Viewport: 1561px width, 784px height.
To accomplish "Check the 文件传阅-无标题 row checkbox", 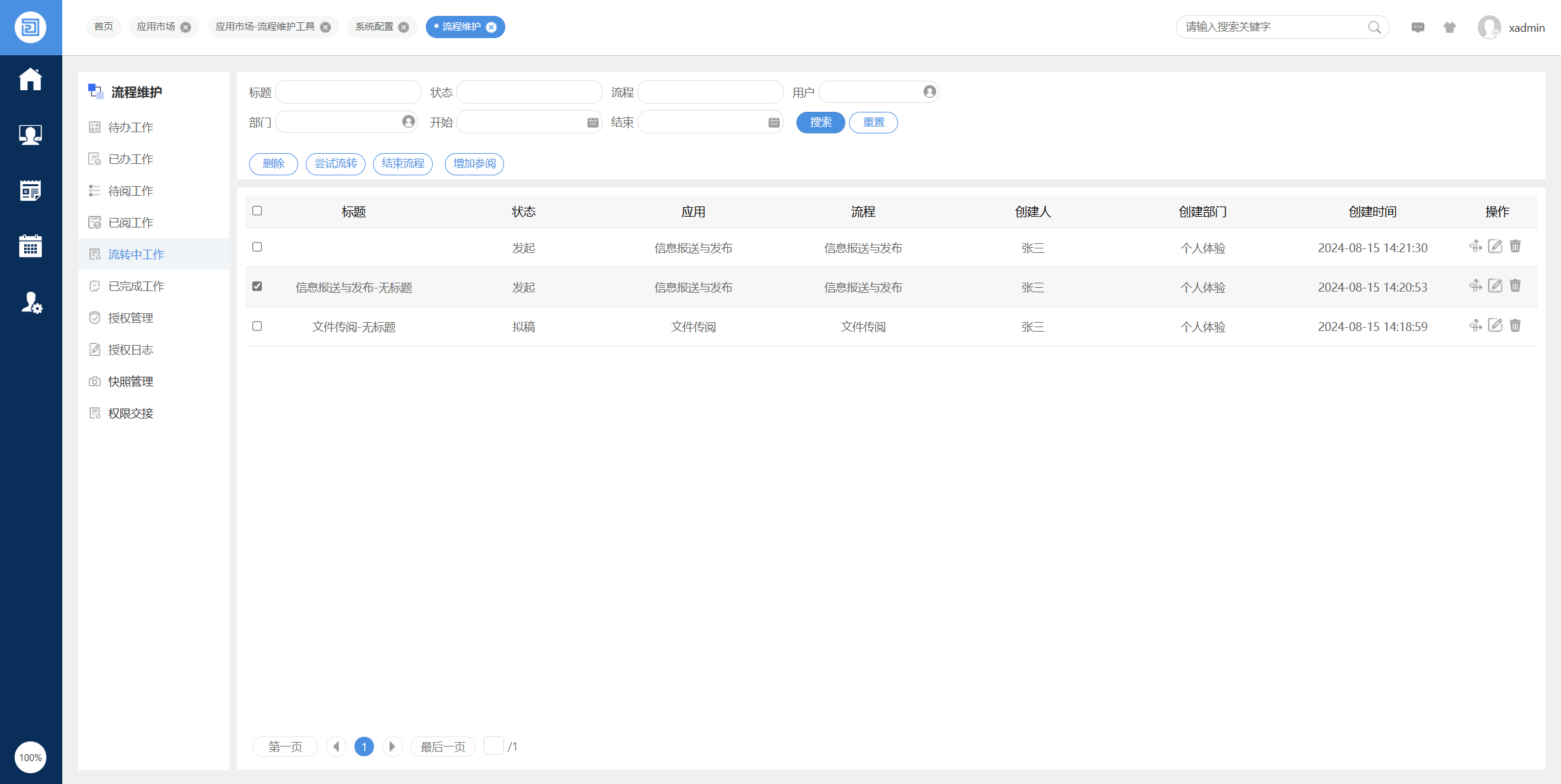I will coord(257,326).
